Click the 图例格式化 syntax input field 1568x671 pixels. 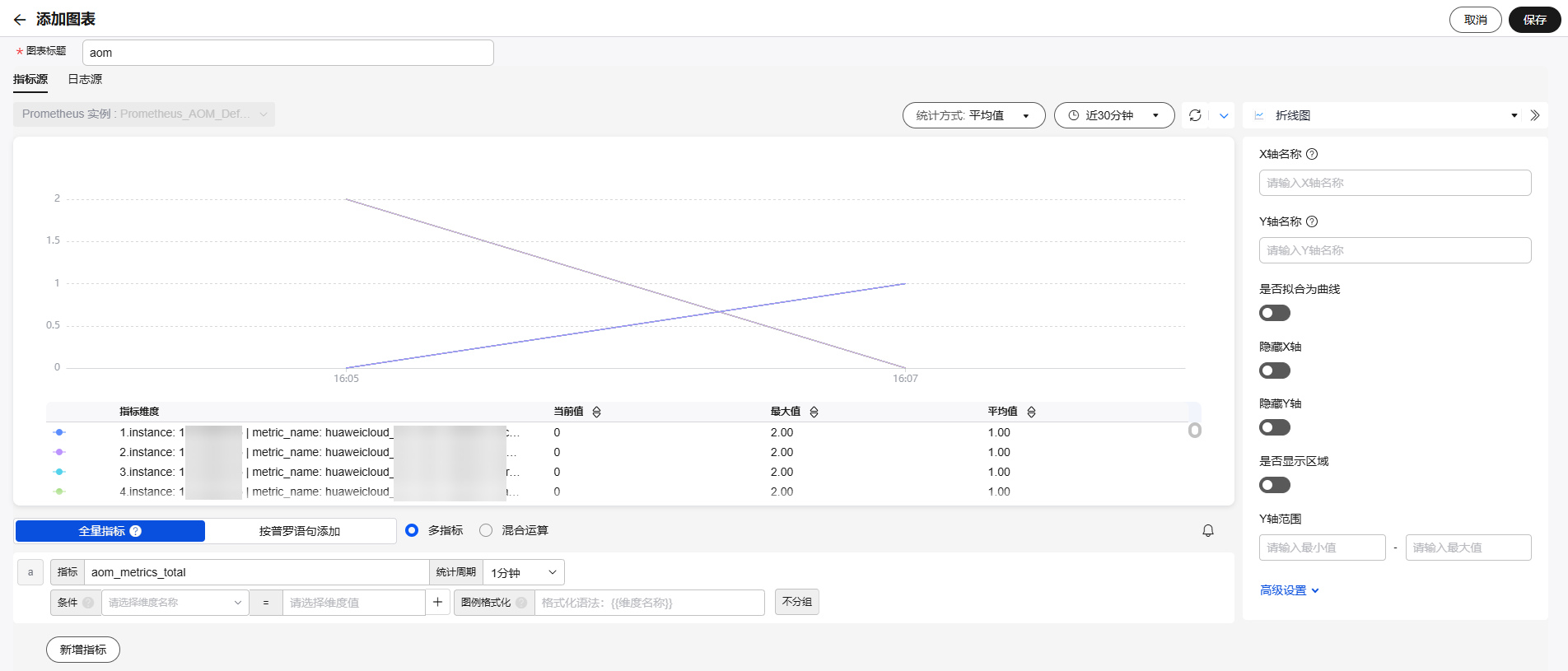[650, 603]
